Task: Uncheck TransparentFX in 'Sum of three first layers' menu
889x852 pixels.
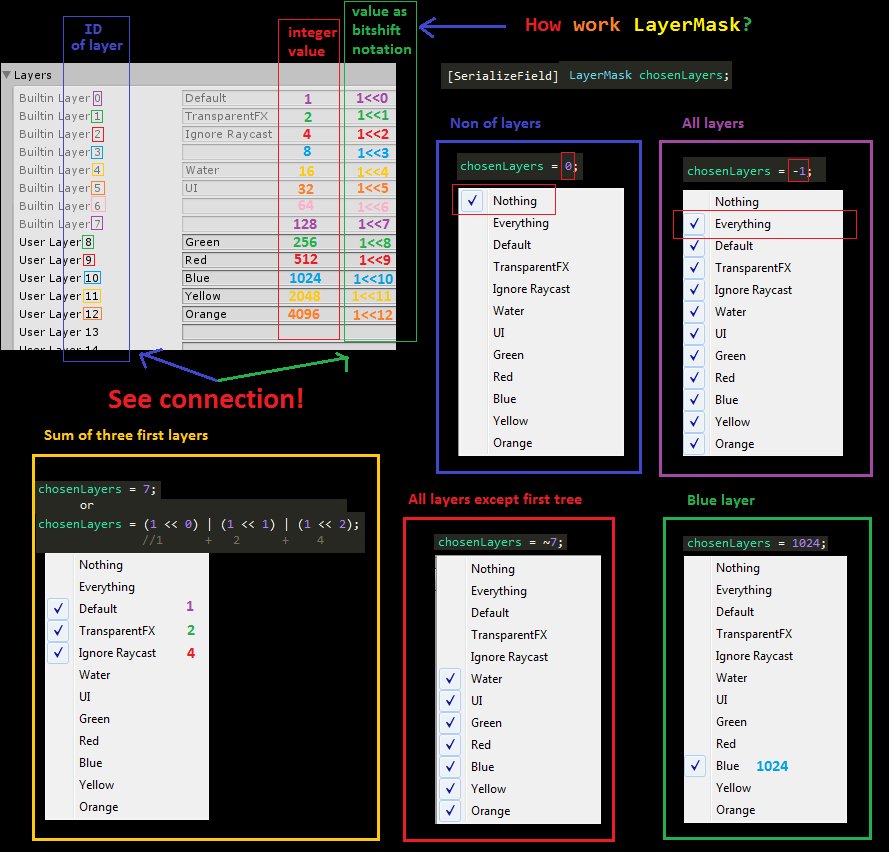Action: 127,631
